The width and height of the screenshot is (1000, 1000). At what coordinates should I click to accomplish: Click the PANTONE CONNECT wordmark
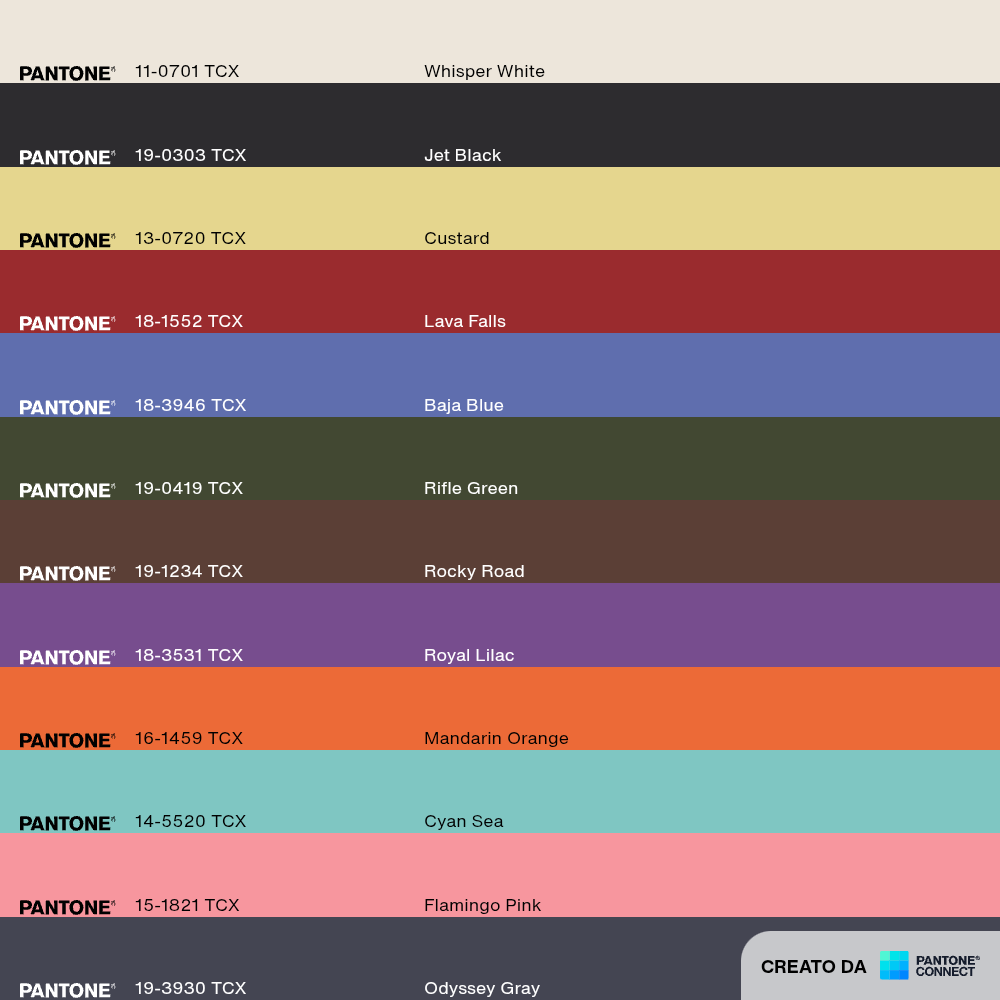pyautogui.click(x=947, y=966)
